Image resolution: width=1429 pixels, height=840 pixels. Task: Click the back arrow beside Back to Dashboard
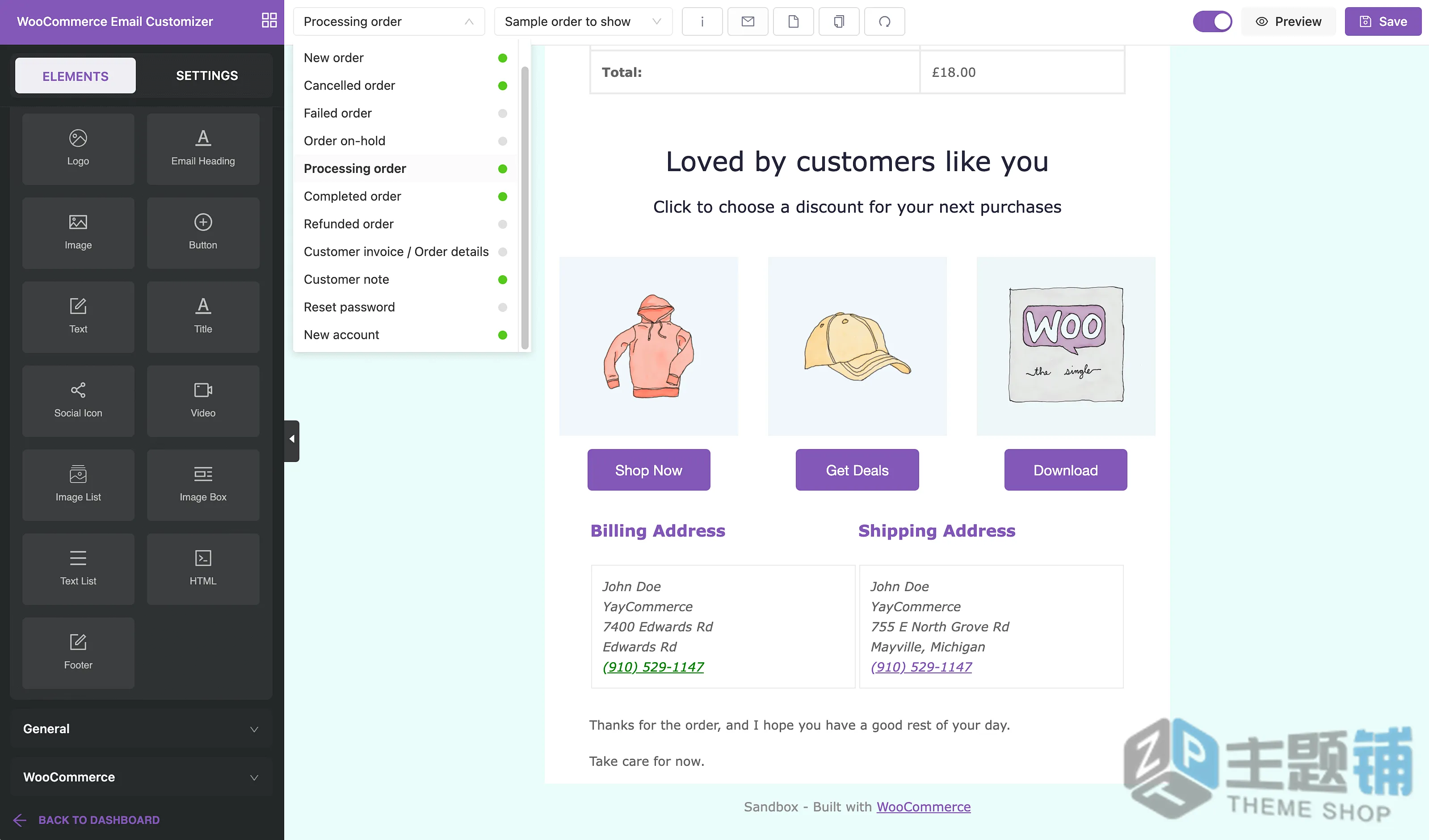coord(20,819)
